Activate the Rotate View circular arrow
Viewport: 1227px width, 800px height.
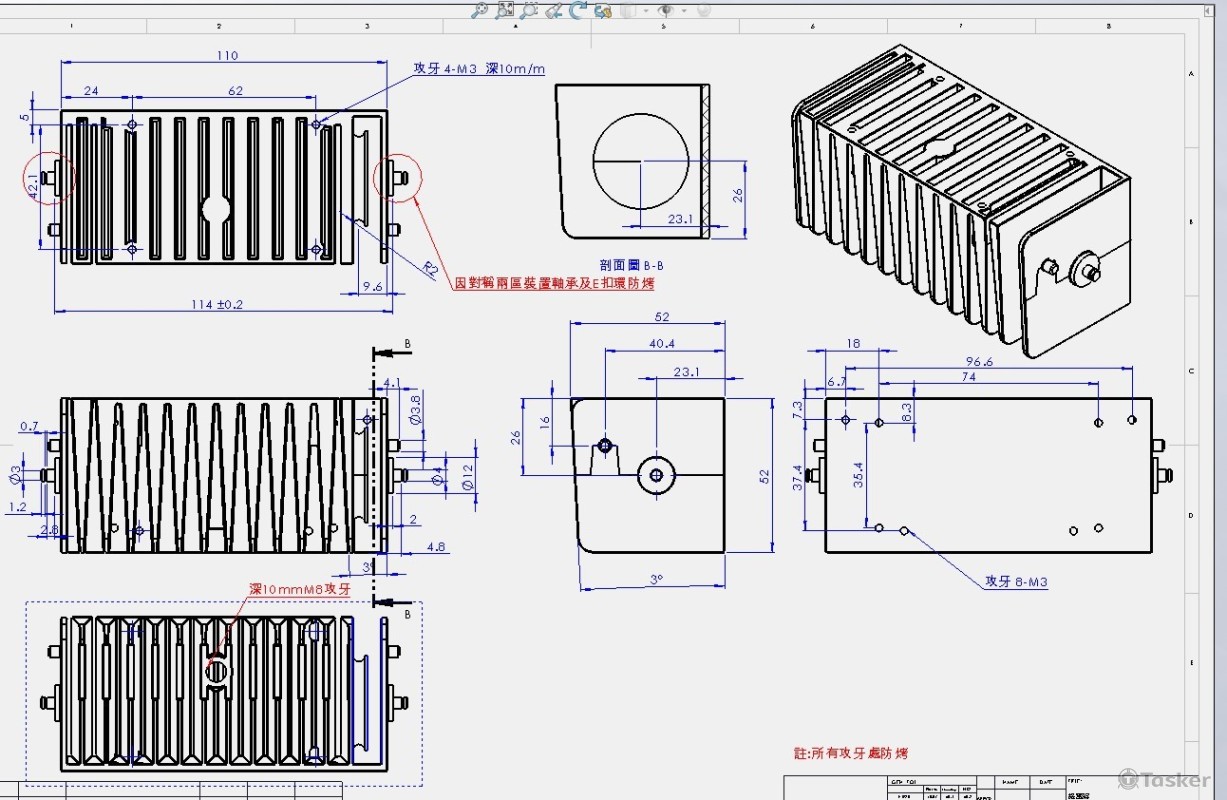tap(577, 10)
